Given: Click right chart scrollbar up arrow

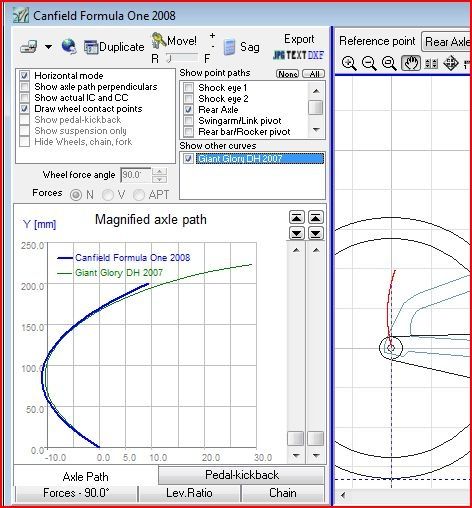Looking at the screenshot, I should click(316, 250).
